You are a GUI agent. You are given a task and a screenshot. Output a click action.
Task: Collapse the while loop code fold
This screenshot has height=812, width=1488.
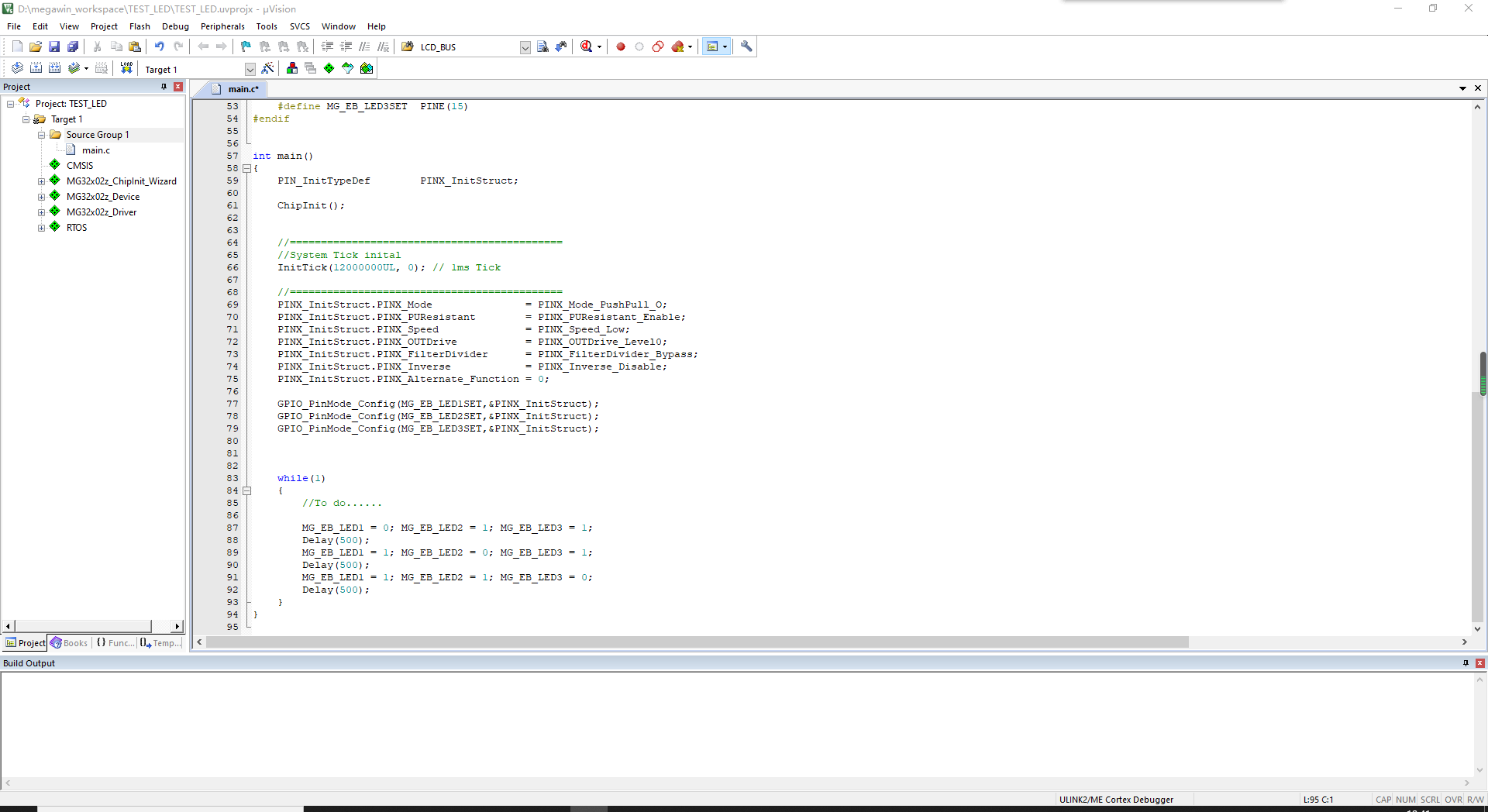(247, 490)
